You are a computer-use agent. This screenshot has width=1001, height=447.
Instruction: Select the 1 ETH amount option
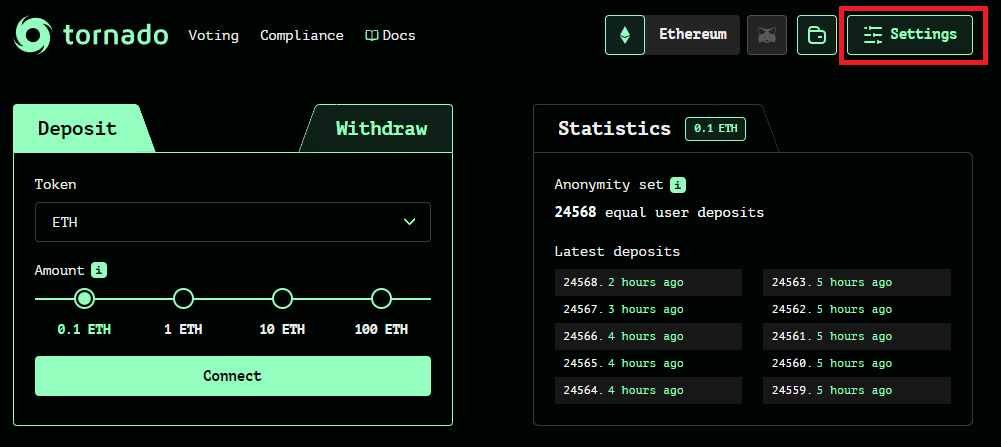183,298
